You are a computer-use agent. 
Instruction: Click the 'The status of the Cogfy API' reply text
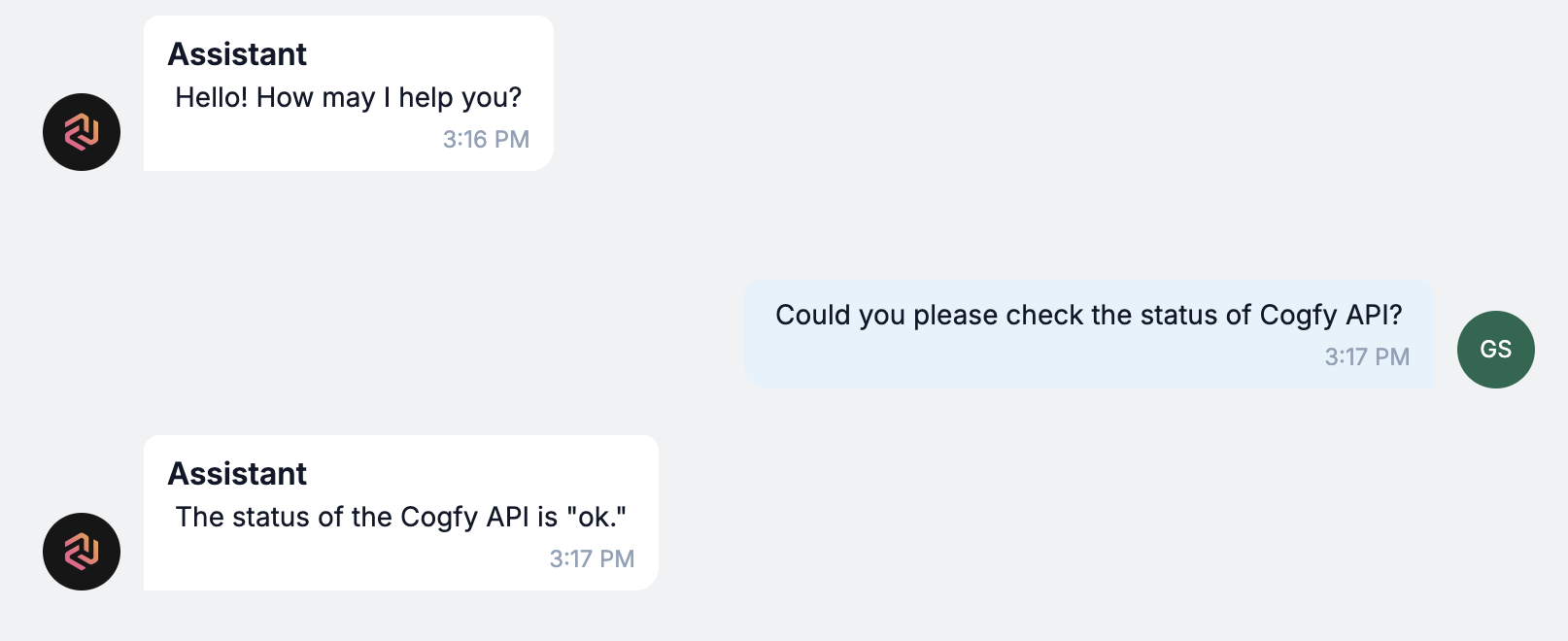click(401, 517)
